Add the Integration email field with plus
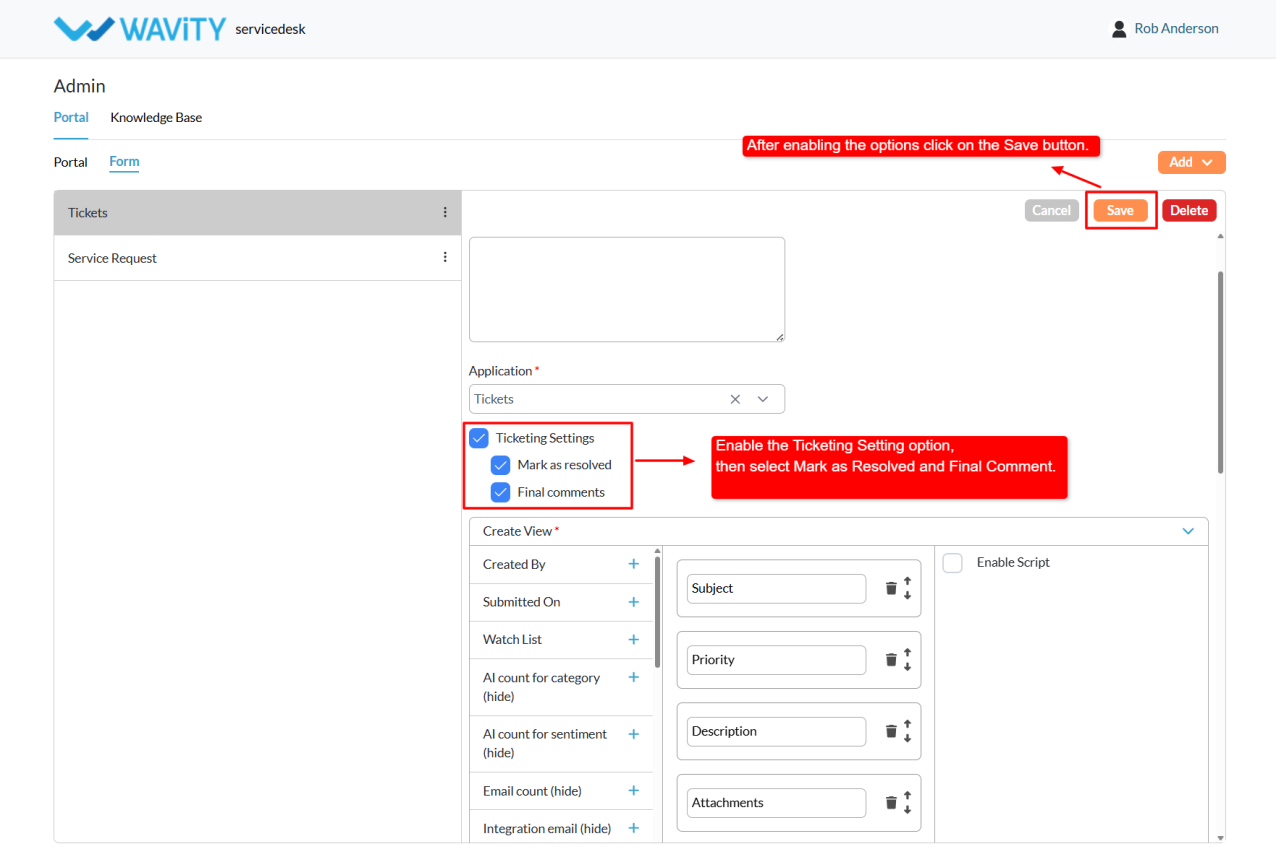This screenshot has width=1276, height=849. (x=633, y=828)
